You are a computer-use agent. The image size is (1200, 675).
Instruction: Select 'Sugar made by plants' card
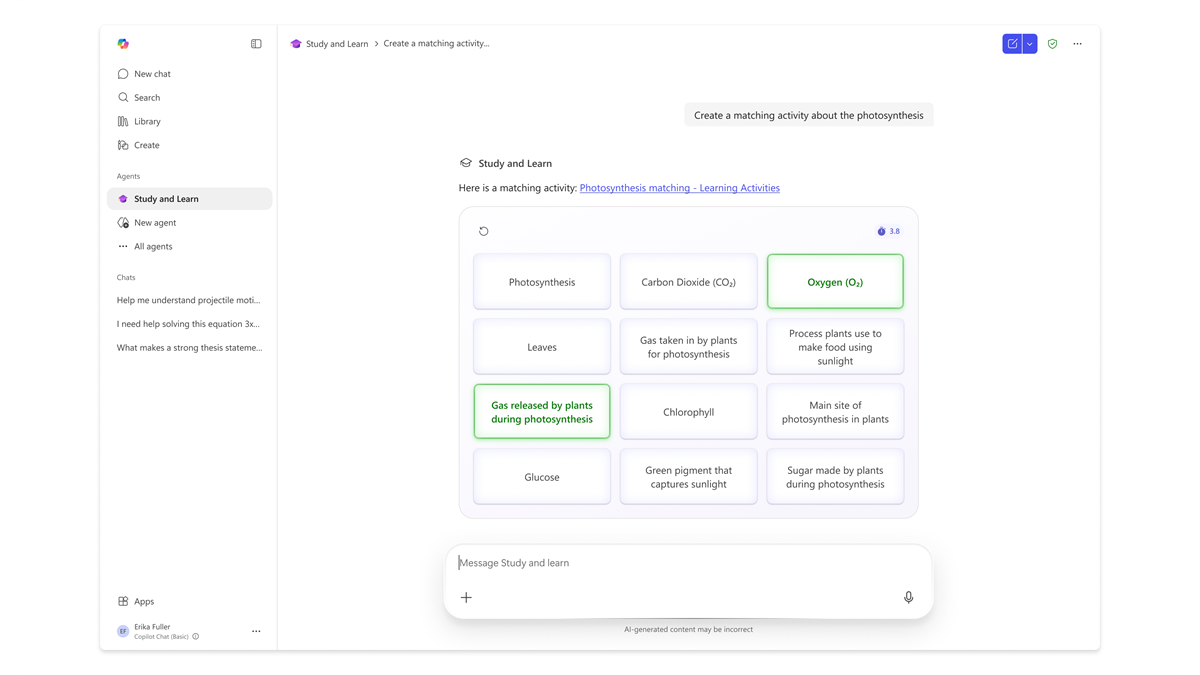[835, 477]
